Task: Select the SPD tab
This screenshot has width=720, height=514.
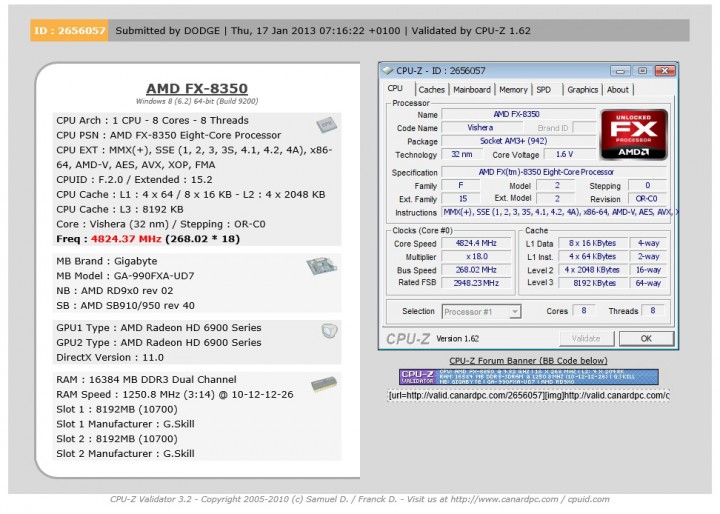Action: (x=544, y=90)
